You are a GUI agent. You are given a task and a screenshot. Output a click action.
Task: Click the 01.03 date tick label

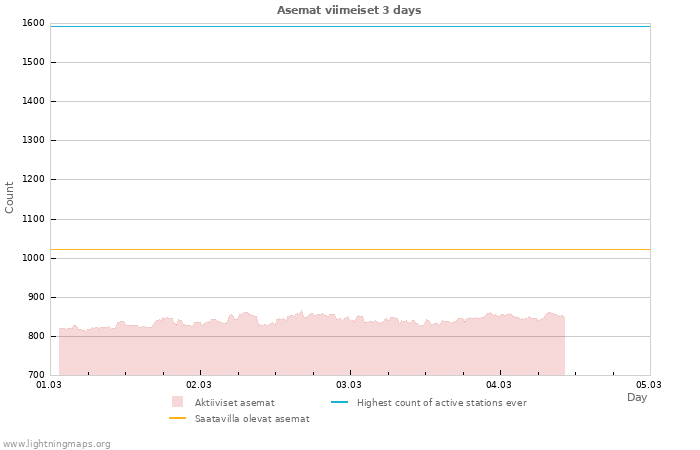pyautogui.click(x=49, y=384)
